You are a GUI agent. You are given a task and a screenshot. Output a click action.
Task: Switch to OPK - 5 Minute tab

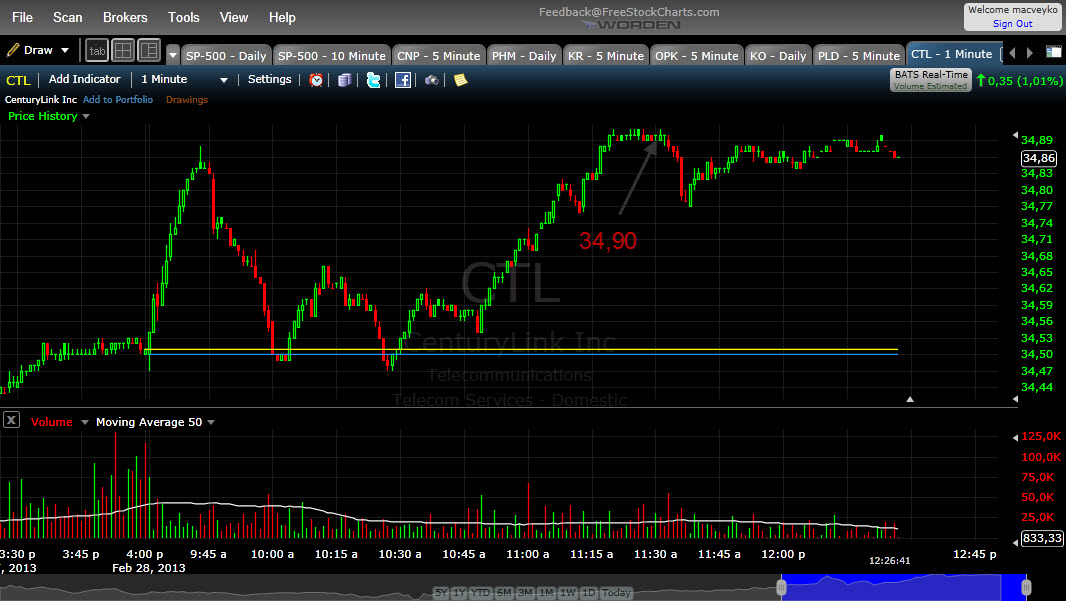(x=697, y=56)
